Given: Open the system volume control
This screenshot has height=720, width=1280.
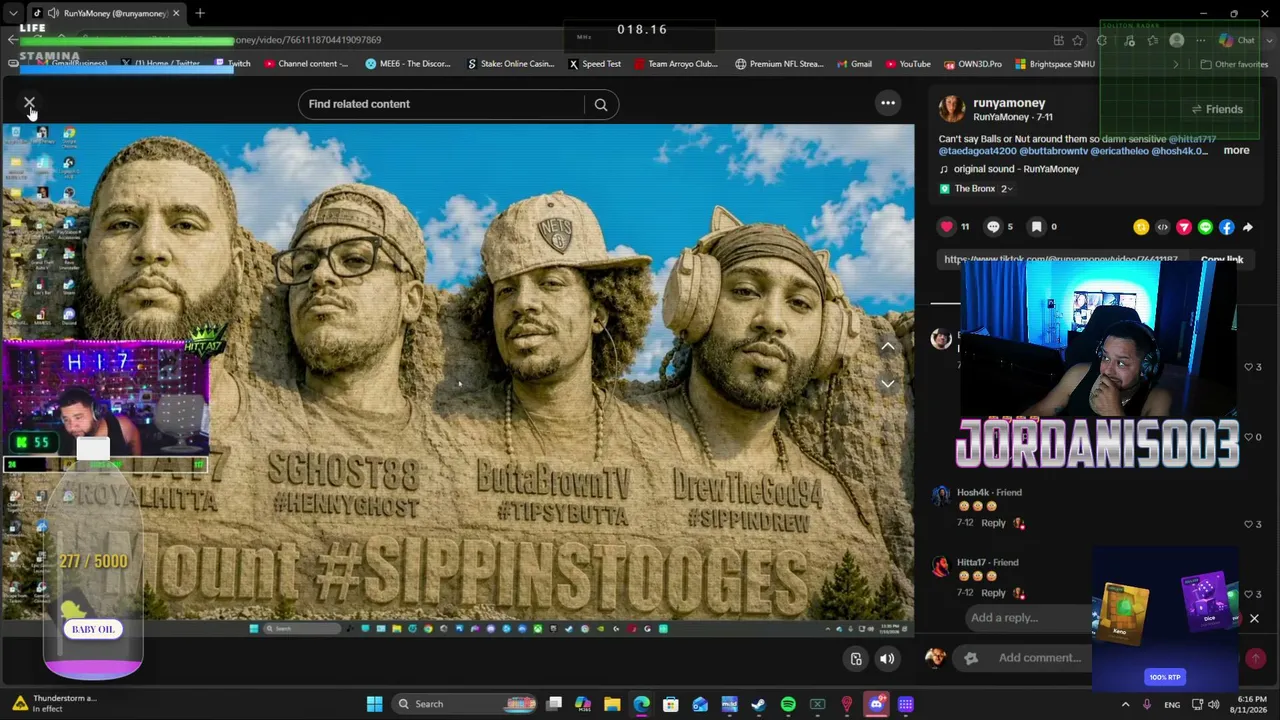Looking at the screenshot, I should pos(1214,704).
